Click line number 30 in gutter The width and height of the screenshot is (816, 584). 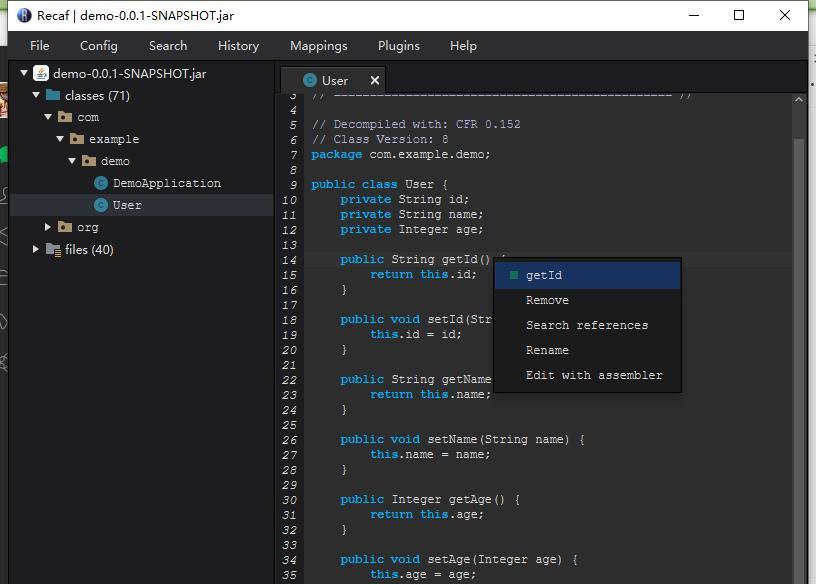pos(289,500)
